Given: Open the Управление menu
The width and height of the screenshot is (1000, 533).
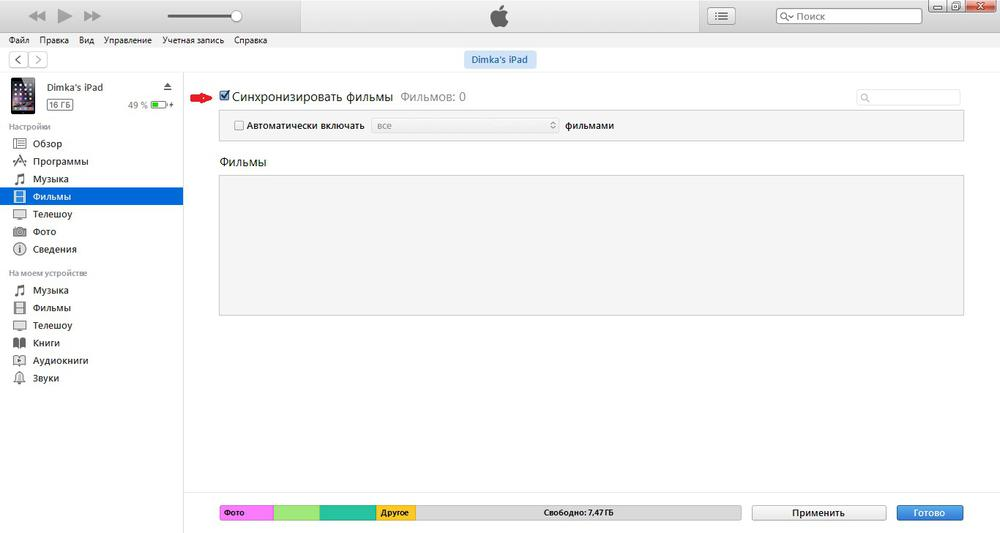Looking at the screenshot, I should [128, 40].
